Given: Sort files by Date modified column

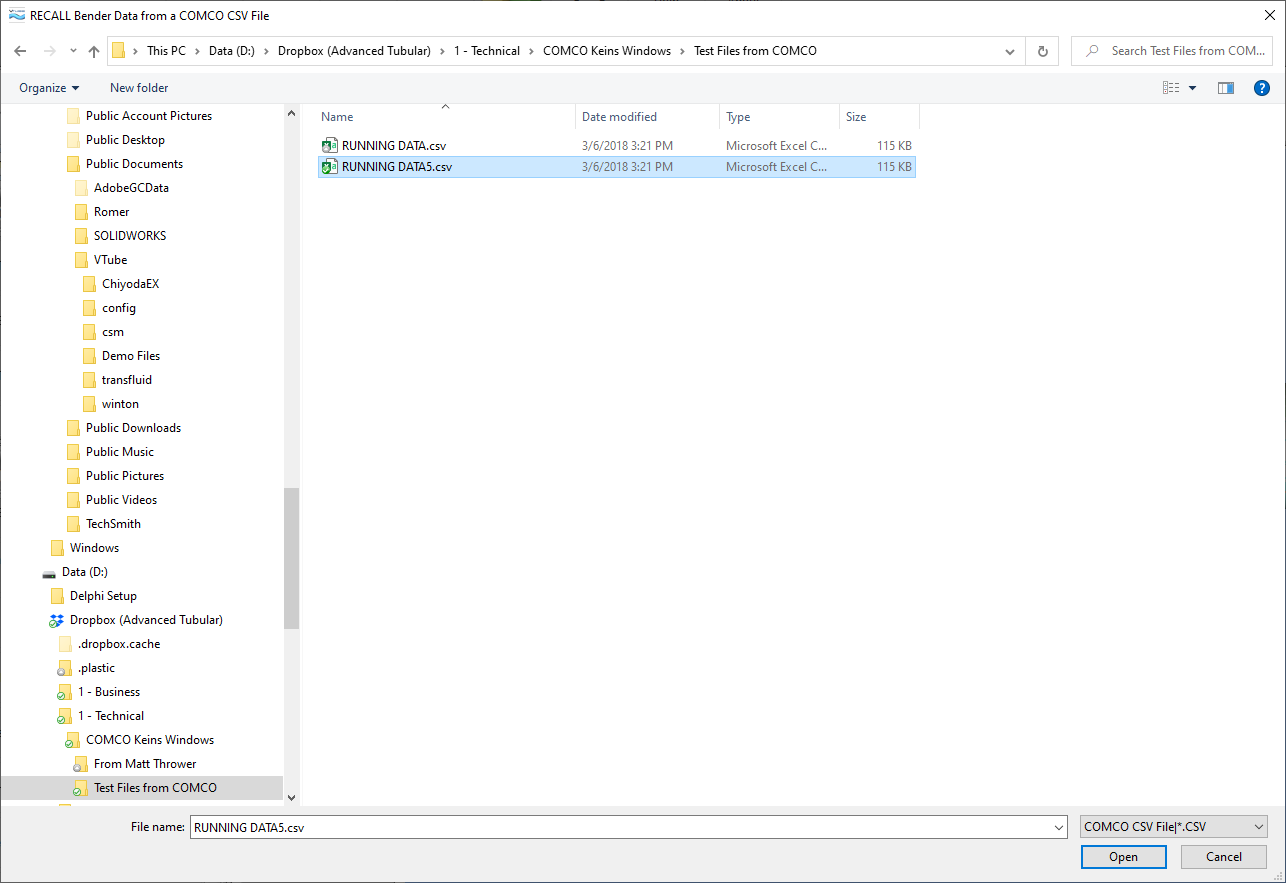Looking at the screenshot, I should pos(619,117).
